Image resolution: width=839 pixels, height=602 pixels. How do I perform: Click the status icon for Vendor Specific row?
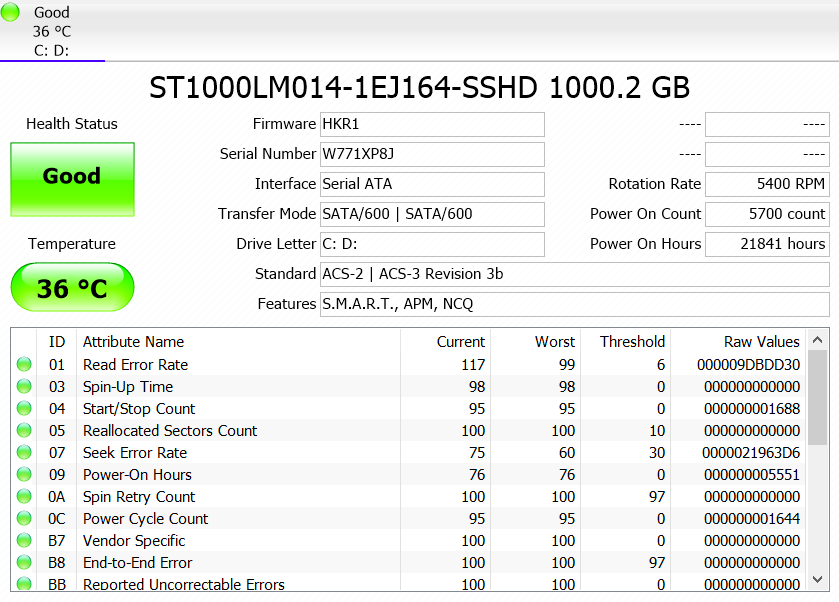pyautogui.click(x=24, y=540)
